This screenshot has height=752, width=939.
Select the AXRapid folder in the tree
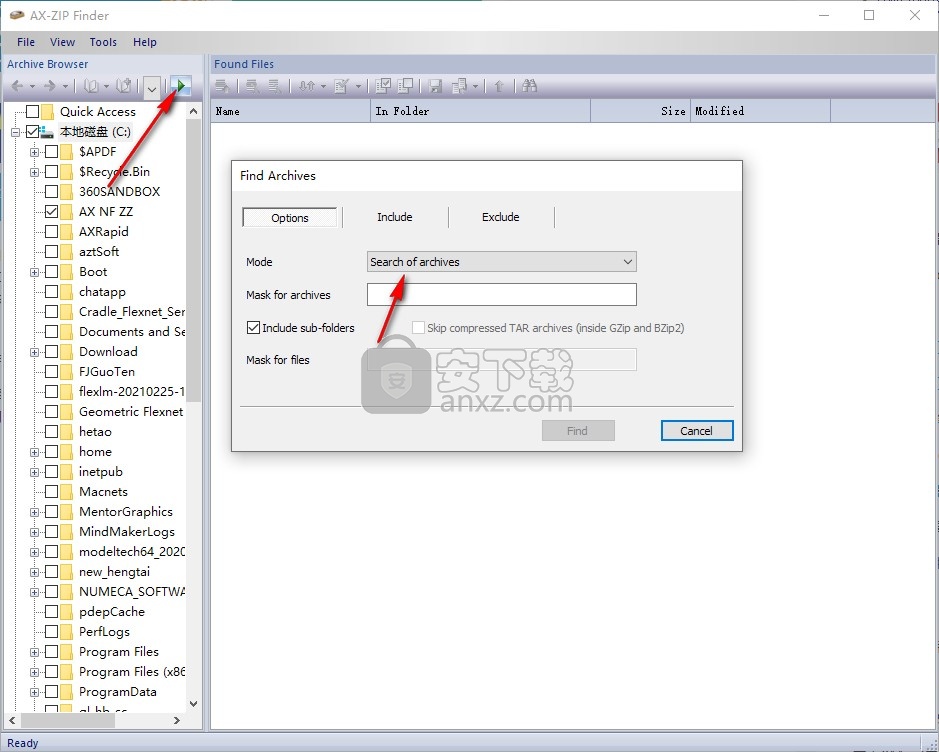pos(104,232)
